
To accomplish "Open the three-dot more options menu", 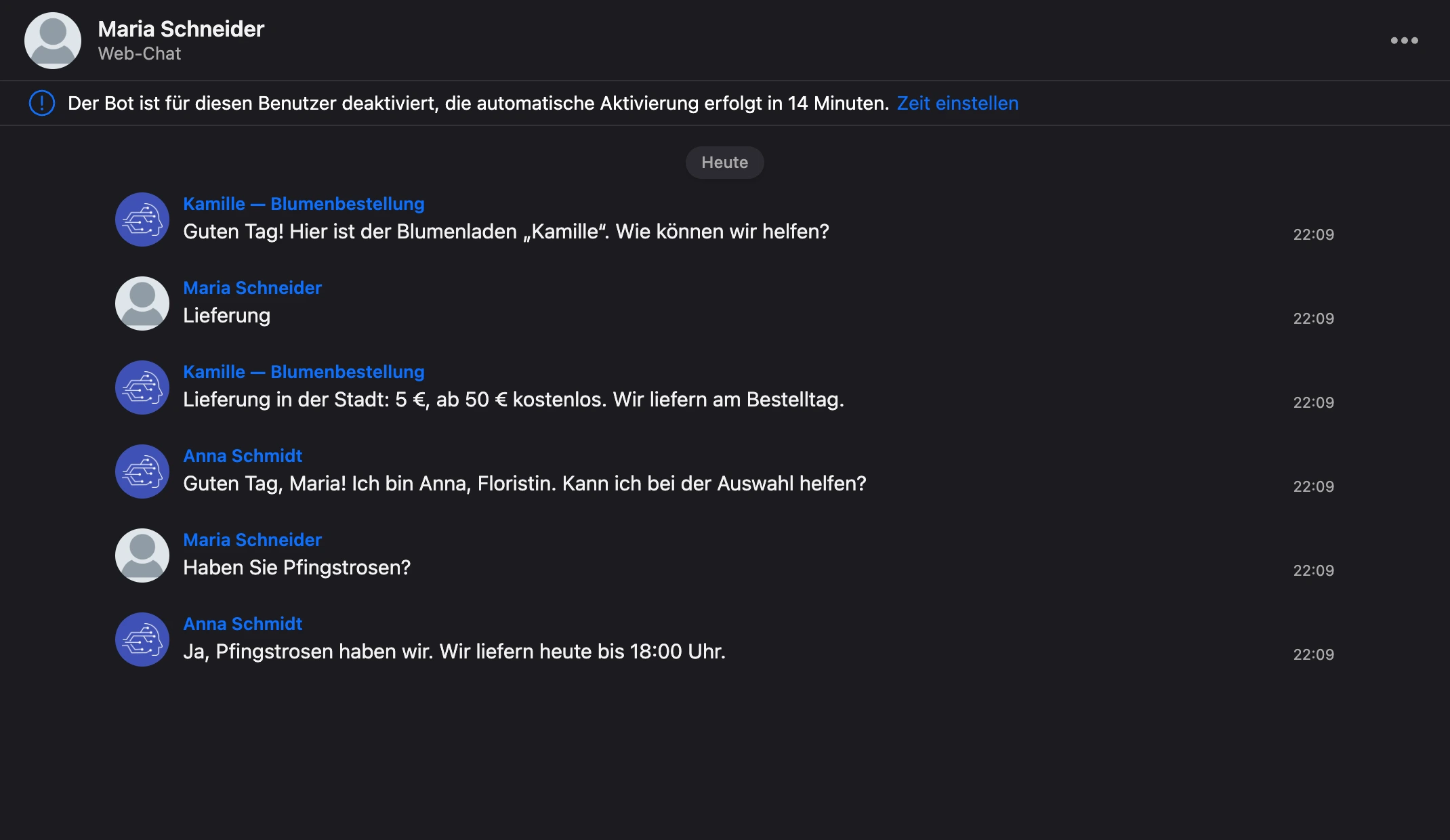I will tap(1404, 41).
